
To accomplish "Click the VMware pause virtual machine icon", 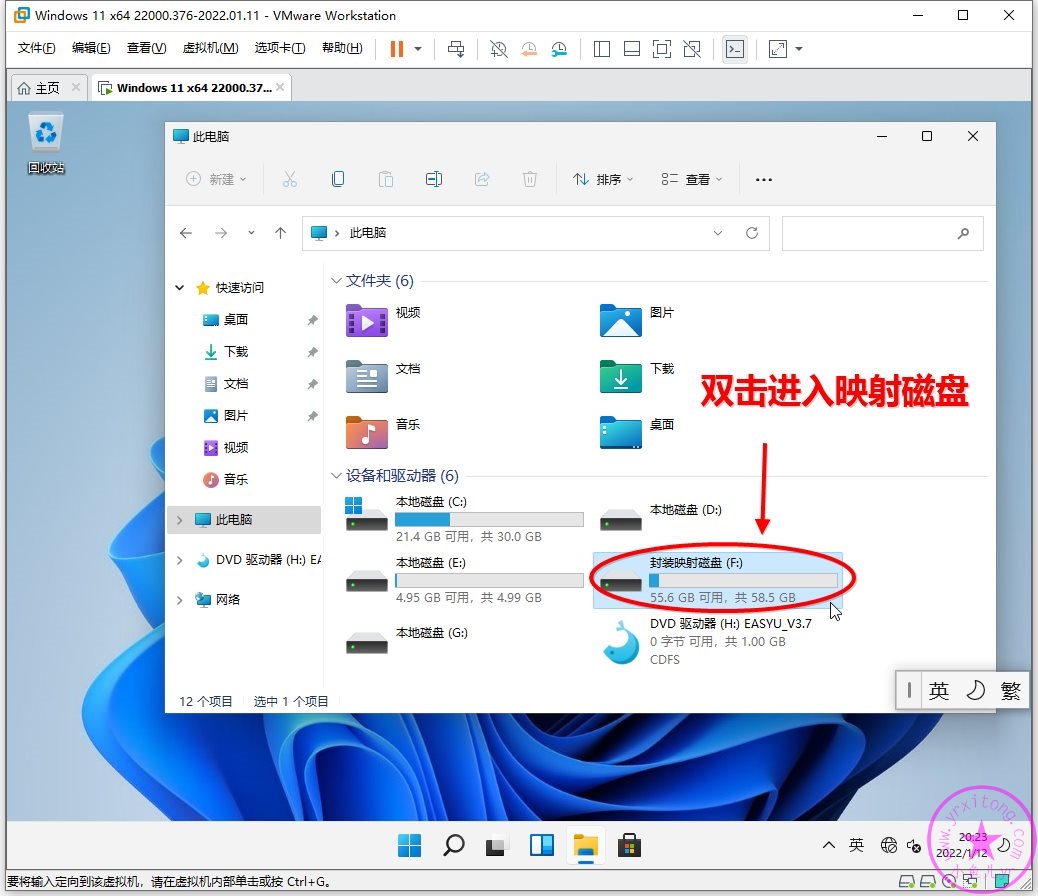I will 397,48.
